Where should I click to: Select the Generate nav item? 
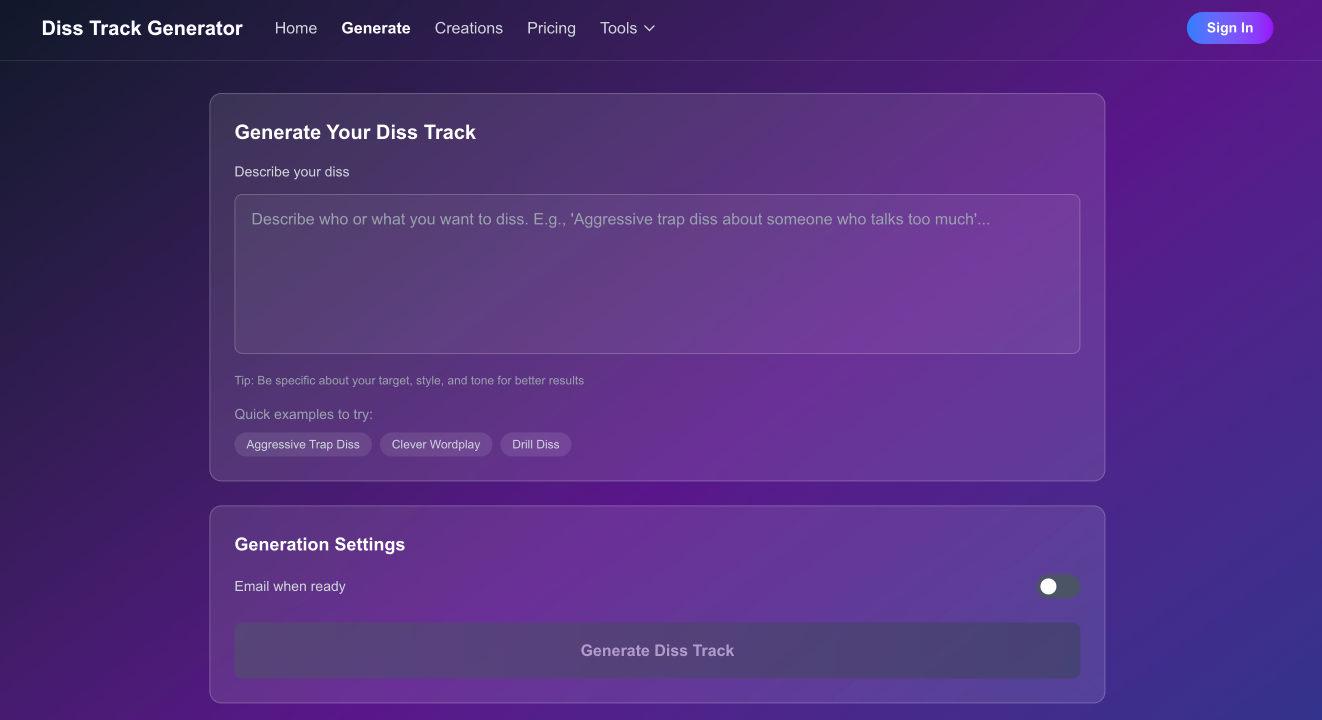pyautogui.click(x=376, y=28)
